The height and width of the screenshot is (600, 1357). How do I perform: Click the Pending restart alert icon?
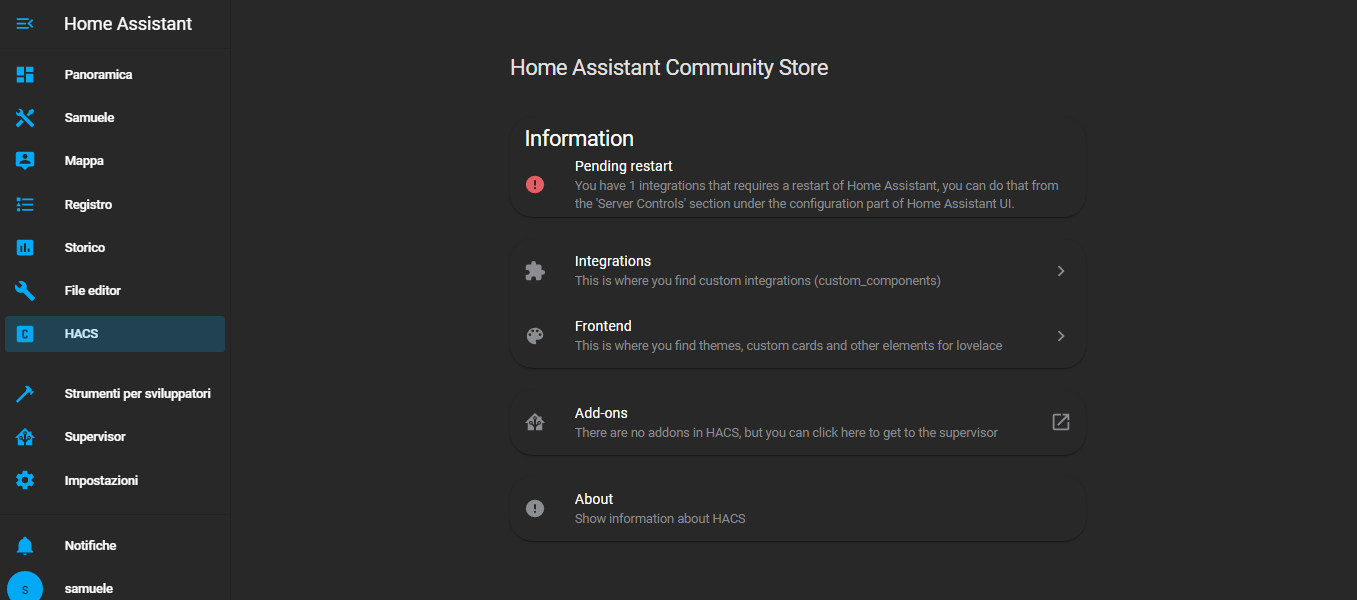click(535, 184)
